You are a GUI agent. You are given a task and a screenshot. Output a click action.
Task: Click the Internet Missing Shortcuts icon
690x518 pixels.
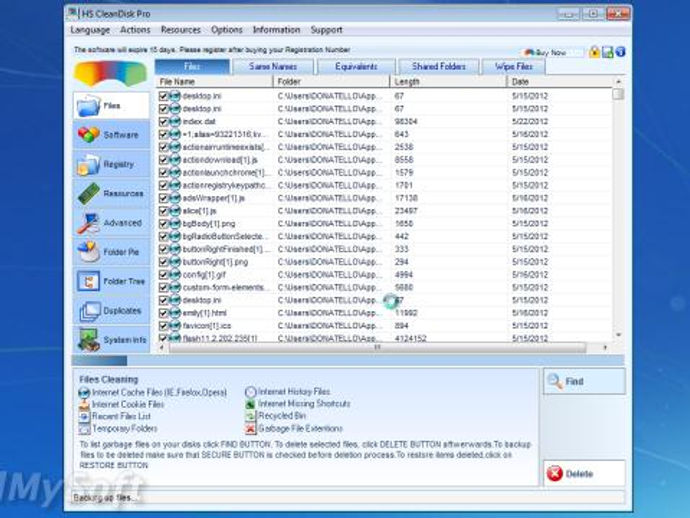pos(250,404)
